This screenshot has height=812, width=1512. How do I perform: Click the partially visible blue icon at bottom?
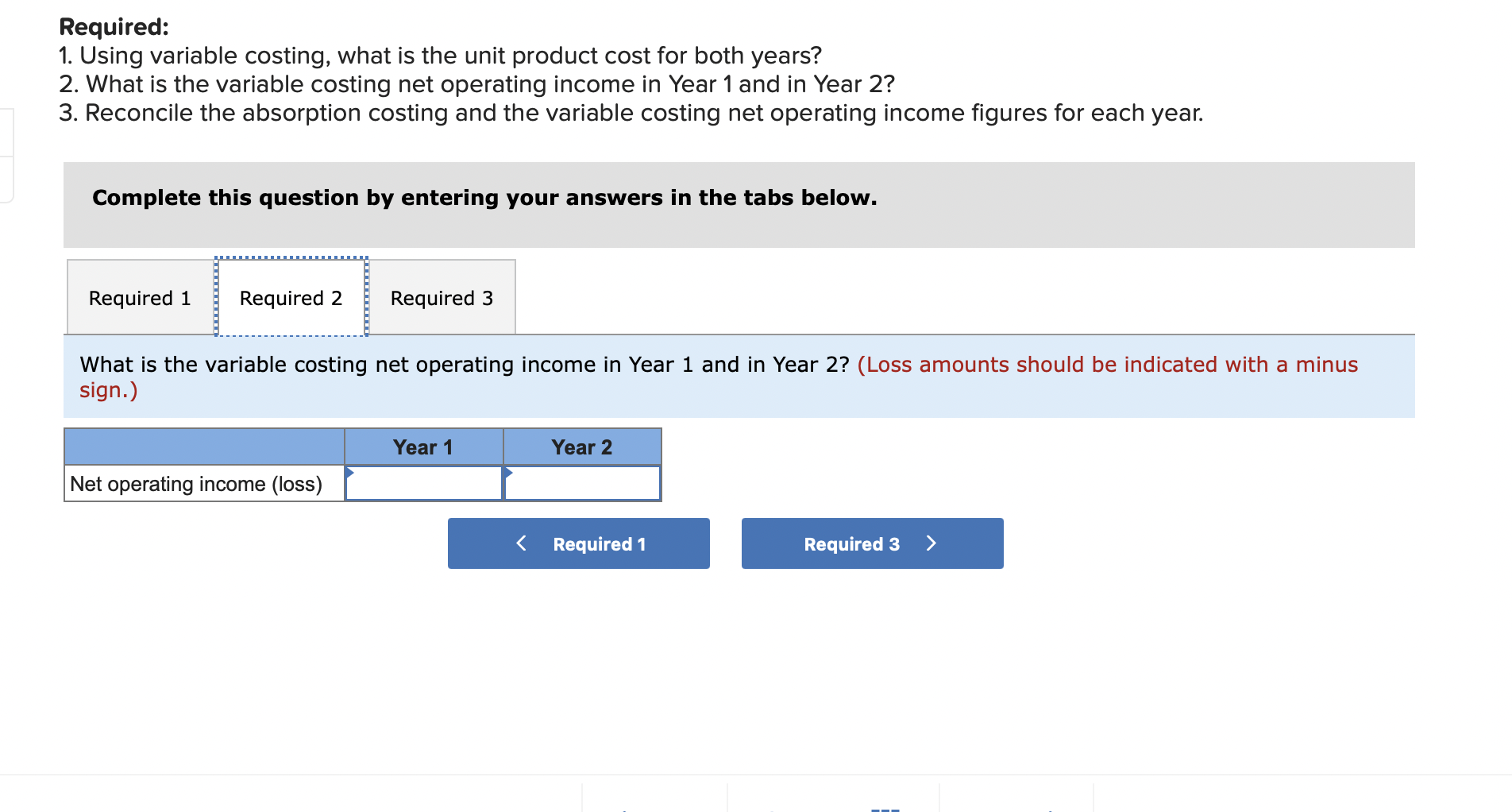click(x=884, y=806)
